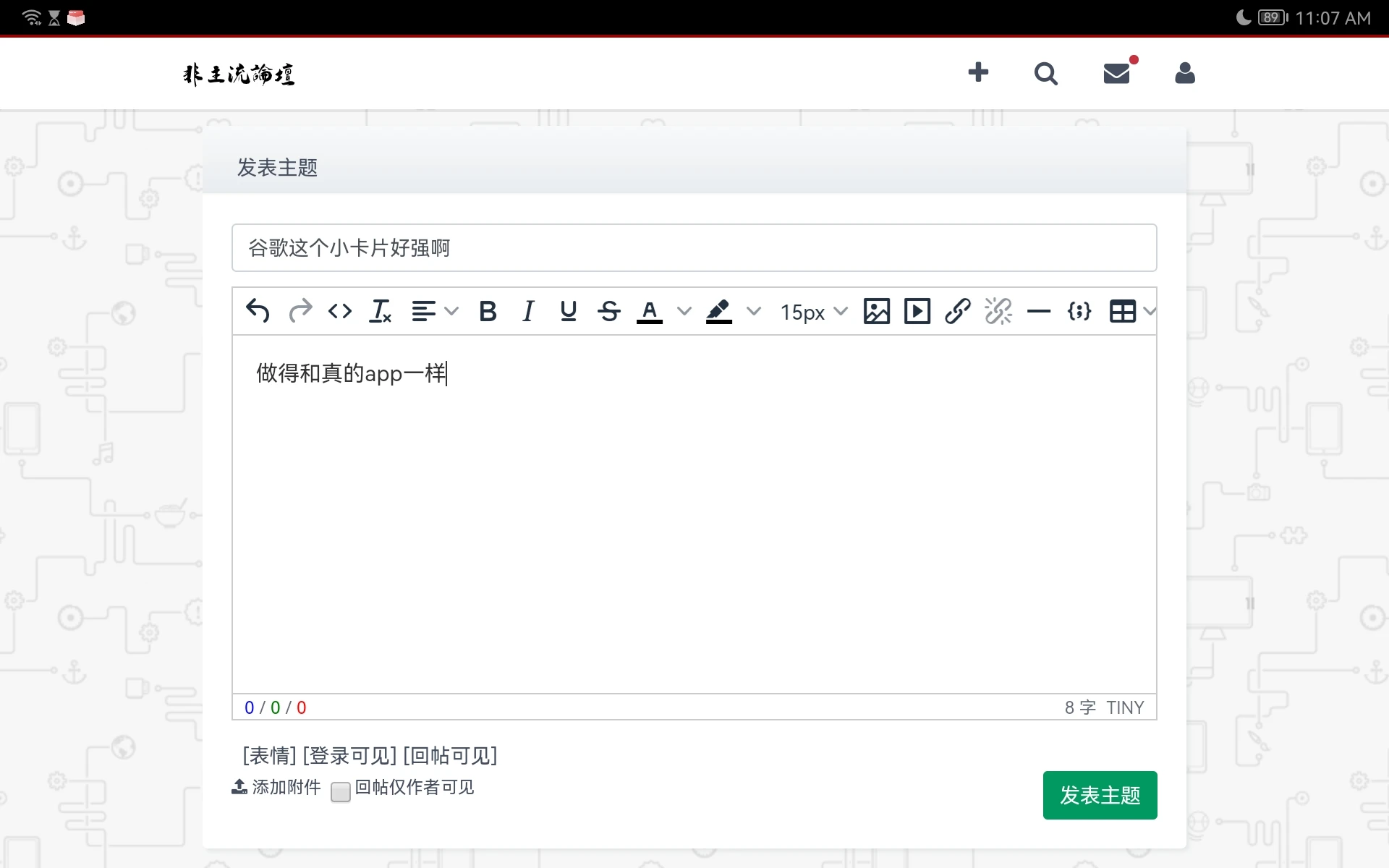Expand text alignment dropdown arrow
The height and width of the screenshot is (868, 1389).
tap(452, 311)
